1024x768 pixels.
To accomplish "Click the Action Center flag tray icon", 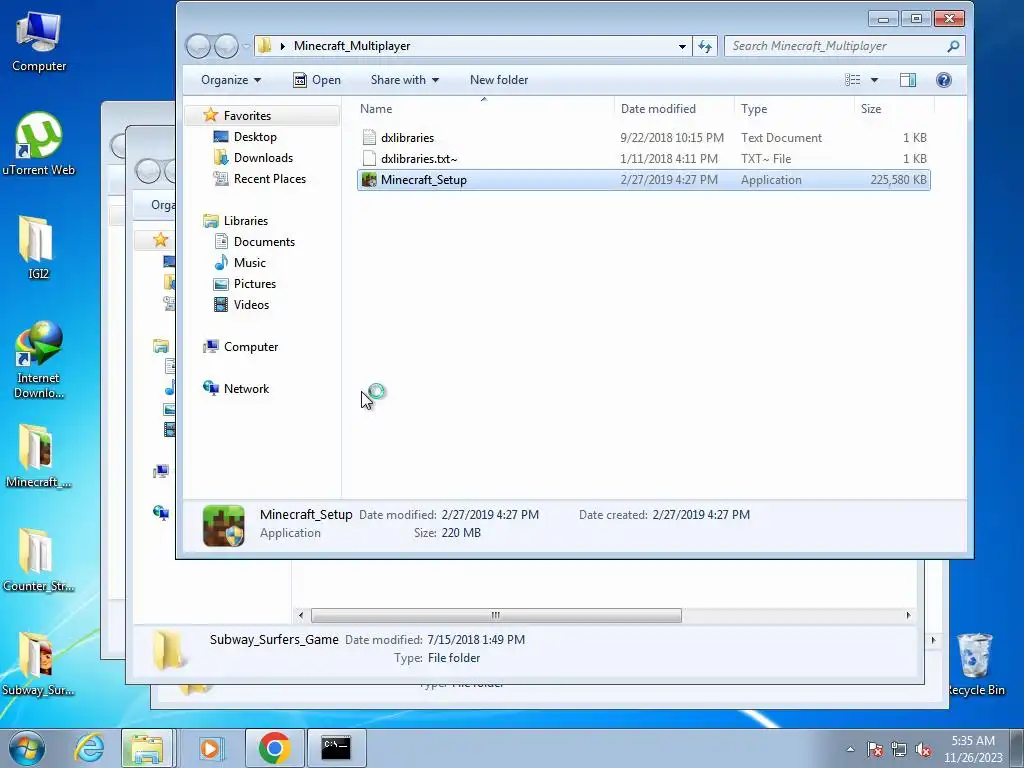I will [x=875, y=750].
